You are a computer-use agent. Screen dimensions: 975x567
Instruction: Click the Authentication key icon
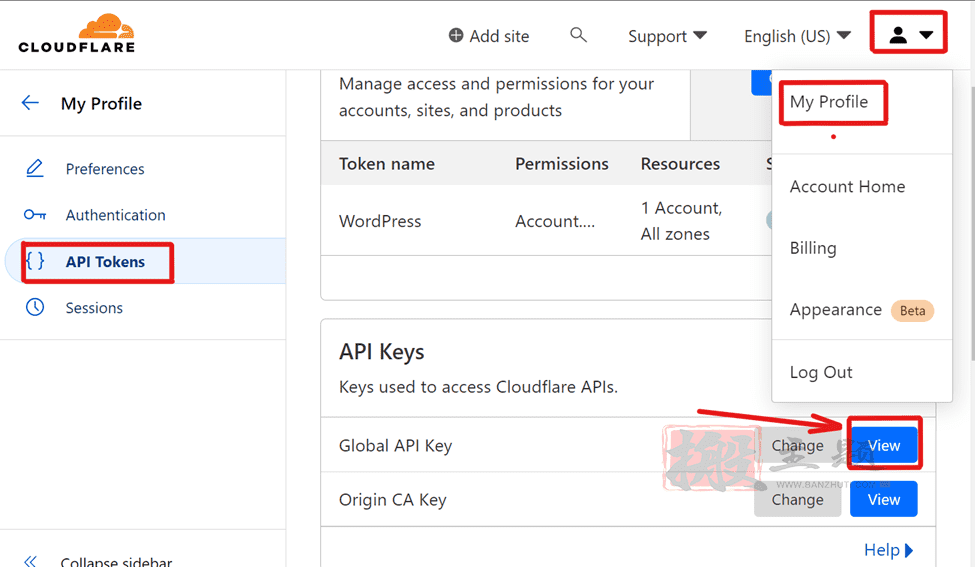[x=35, y=215]
